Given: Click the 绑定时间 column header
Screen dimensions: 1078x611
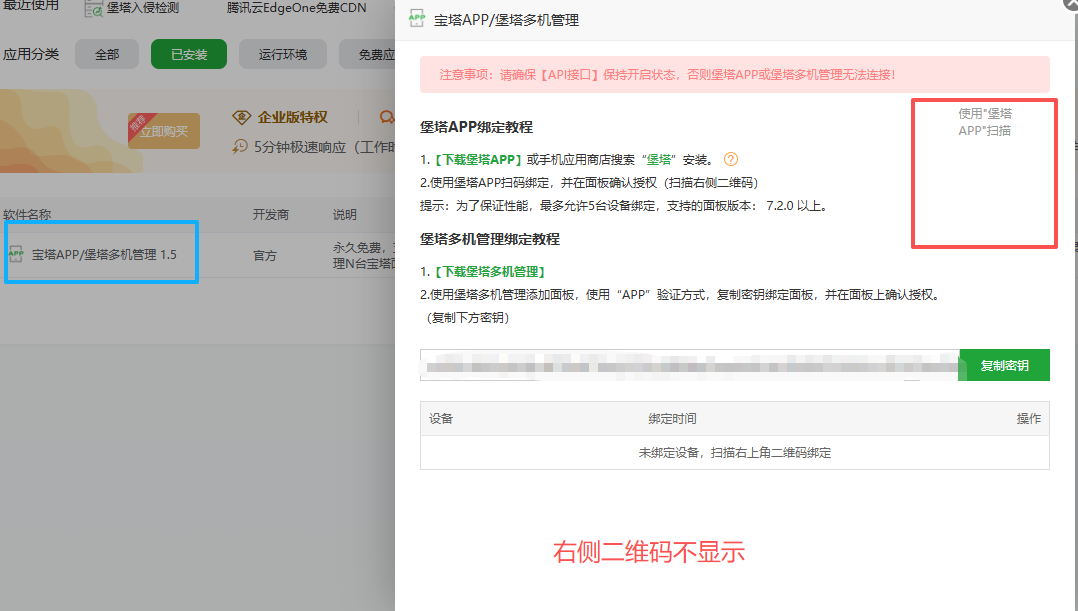Looking at the screenshot, I should click(672, 419).
